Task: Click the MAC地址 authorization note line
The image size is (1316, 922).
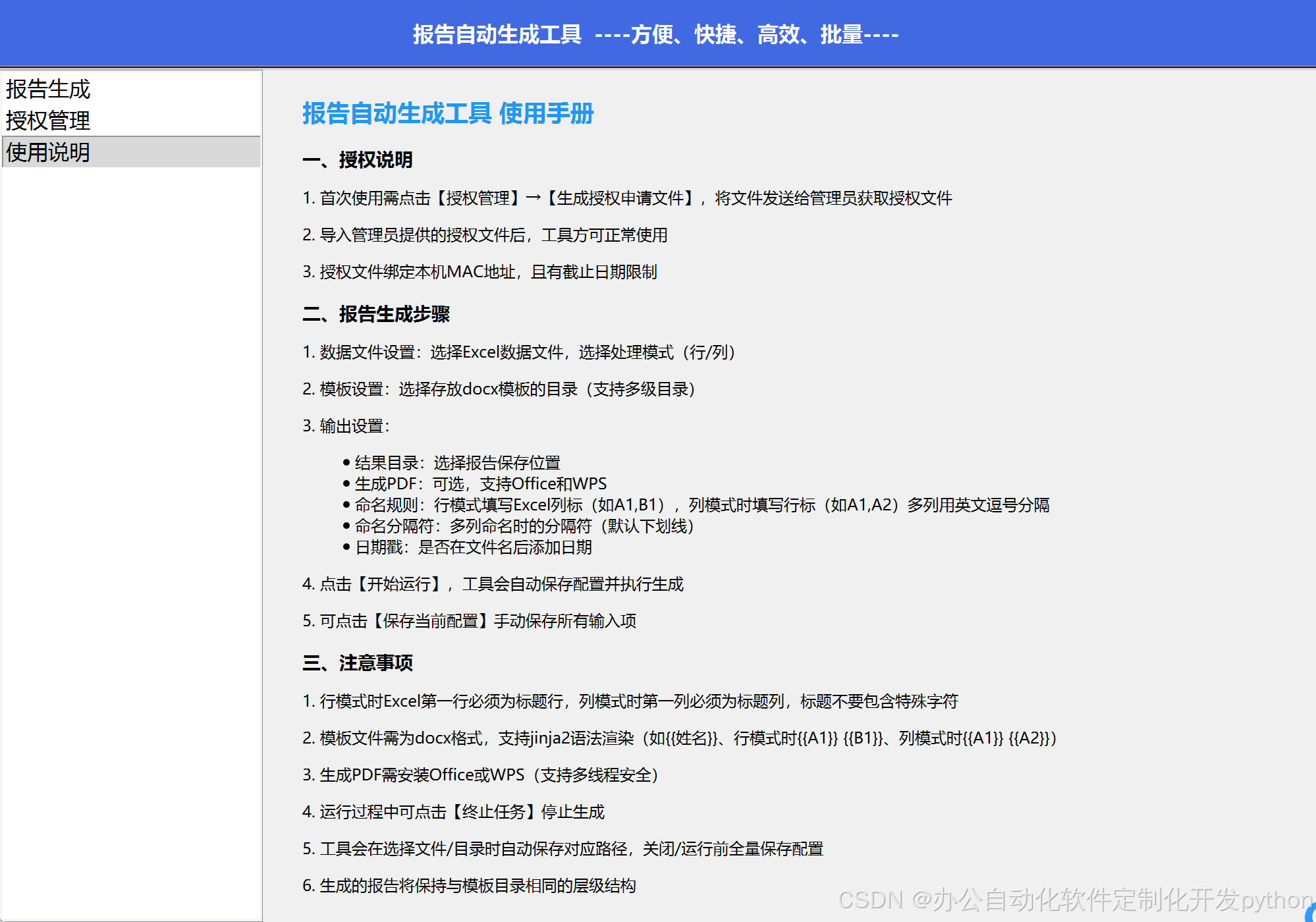Action: pos(480,272)
